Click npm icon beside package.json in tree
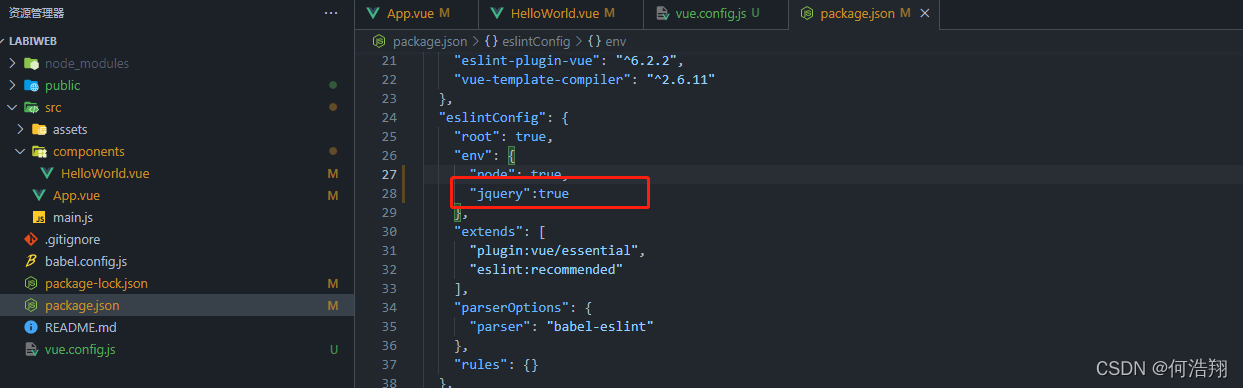 31,305
